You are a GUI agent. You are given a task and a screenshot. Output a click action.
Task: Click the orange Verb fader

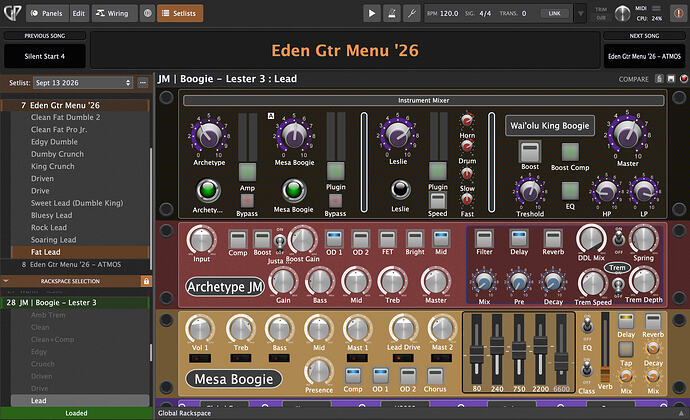605,375
